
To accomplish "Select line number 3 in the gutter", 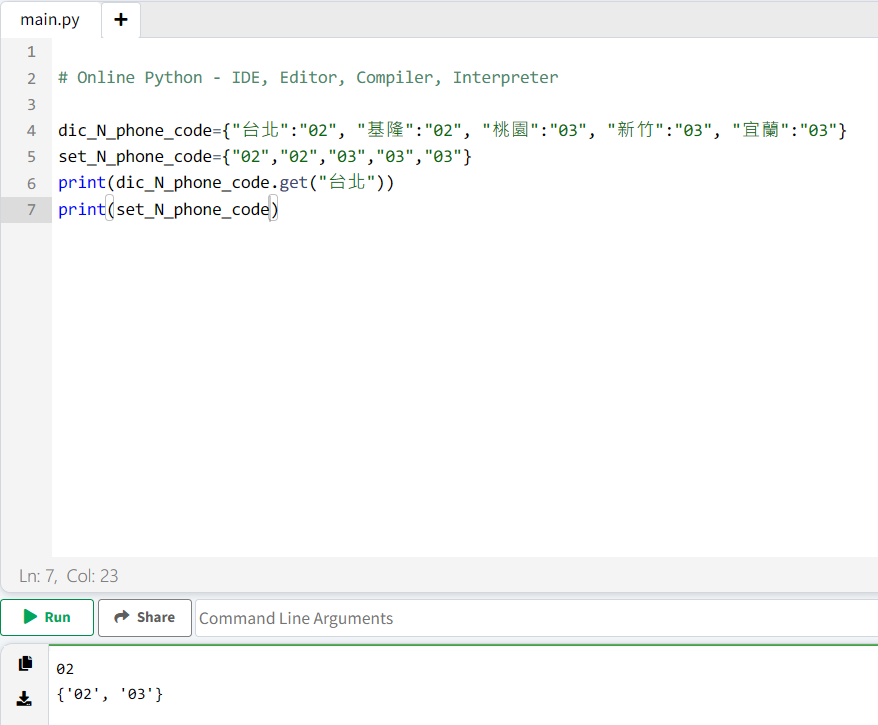I will (31, 105).
